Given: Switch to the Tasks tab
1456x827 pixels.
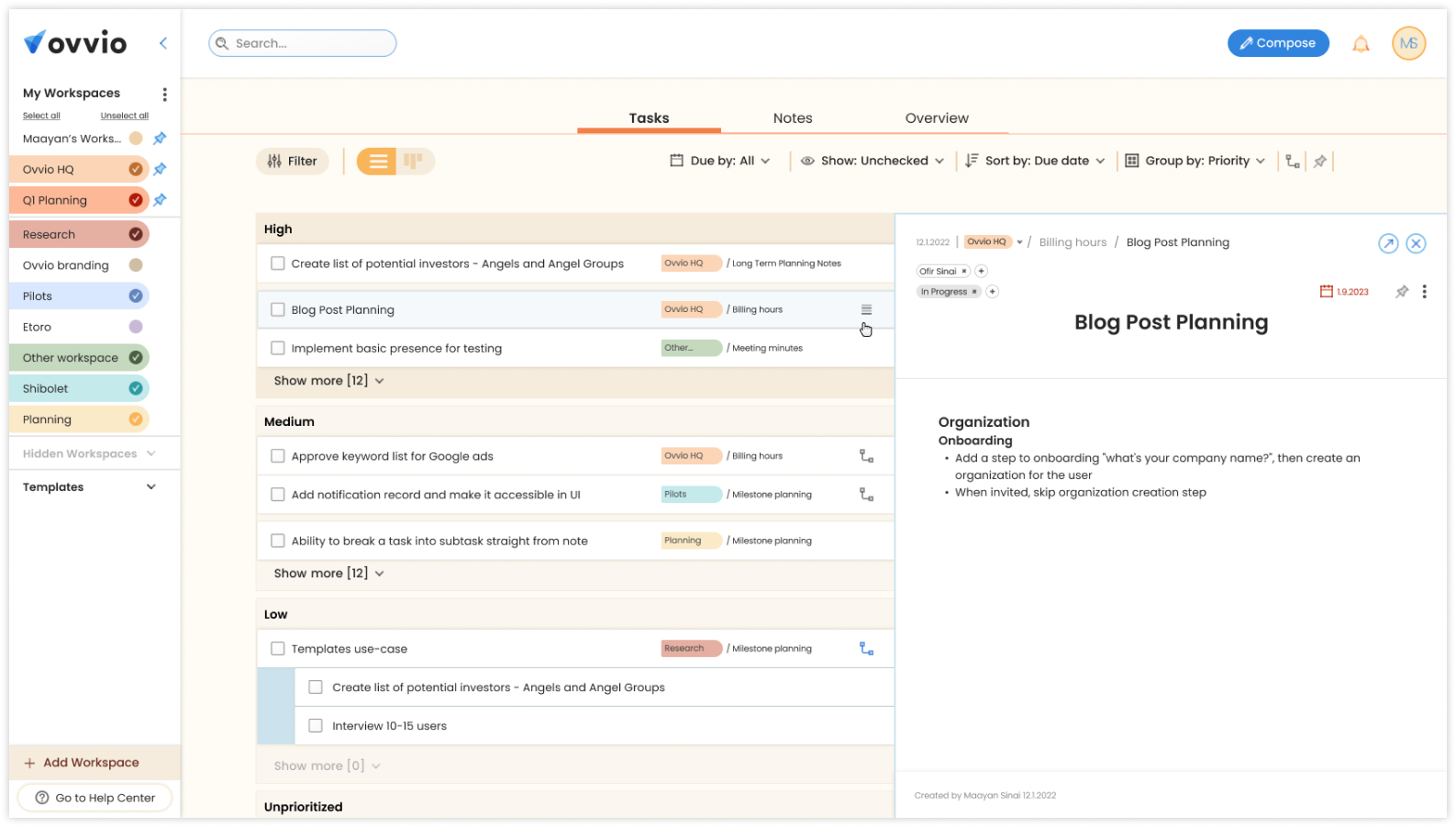Looking at the screenshot, I should [649, 118].
